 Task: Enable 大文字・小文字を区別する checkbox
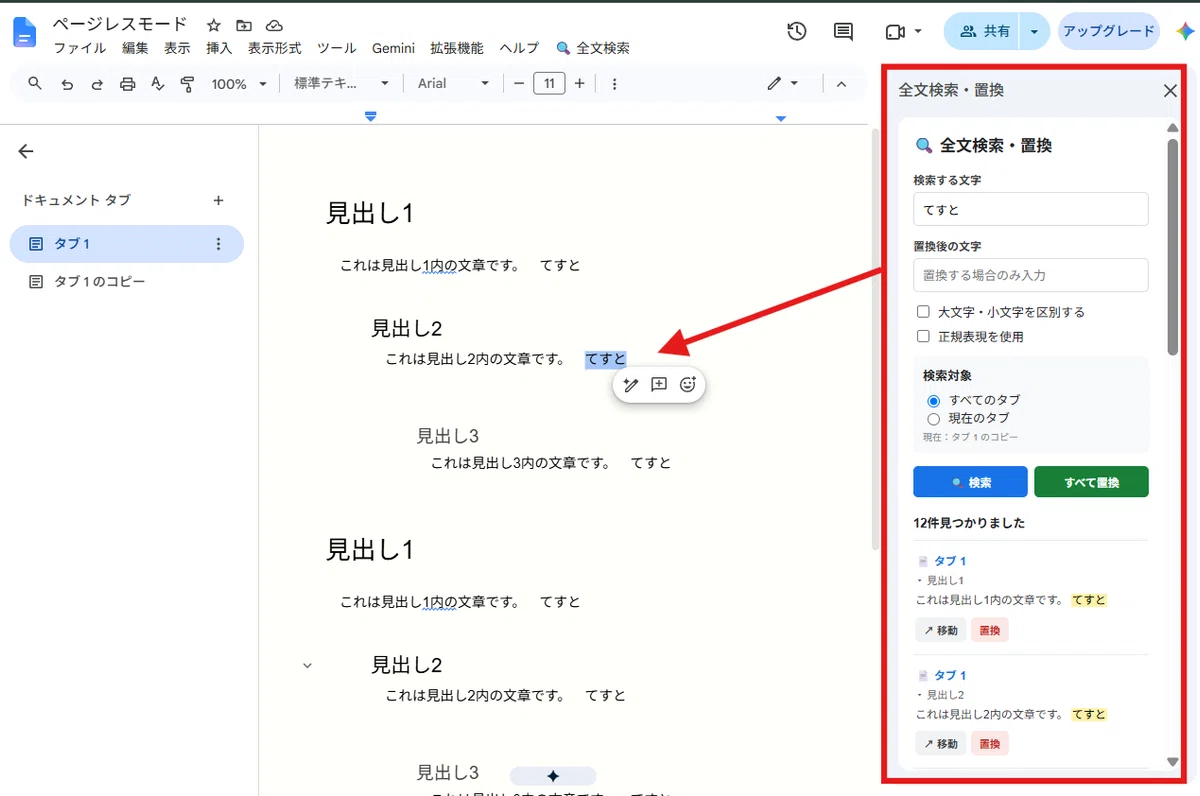coord(923,312)
